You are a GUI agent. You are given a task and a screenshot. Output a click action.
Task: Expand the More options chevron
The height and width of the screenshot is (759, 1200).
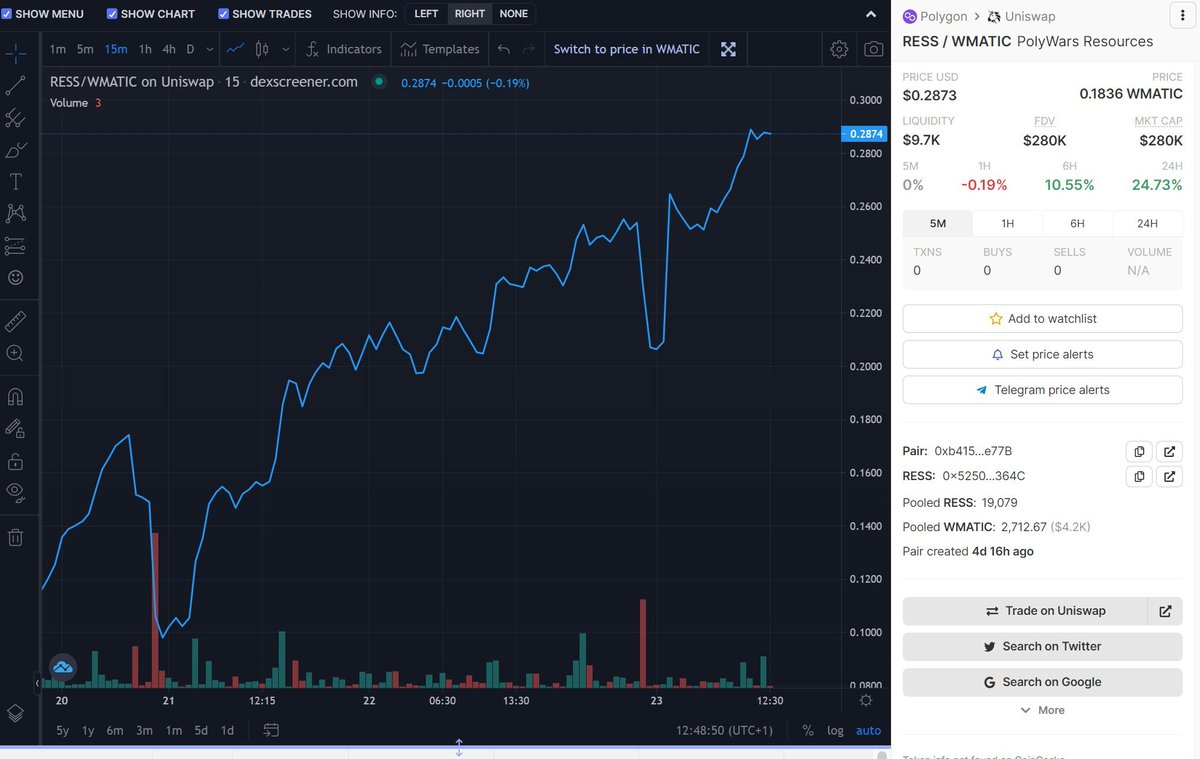click(1042, 710)
